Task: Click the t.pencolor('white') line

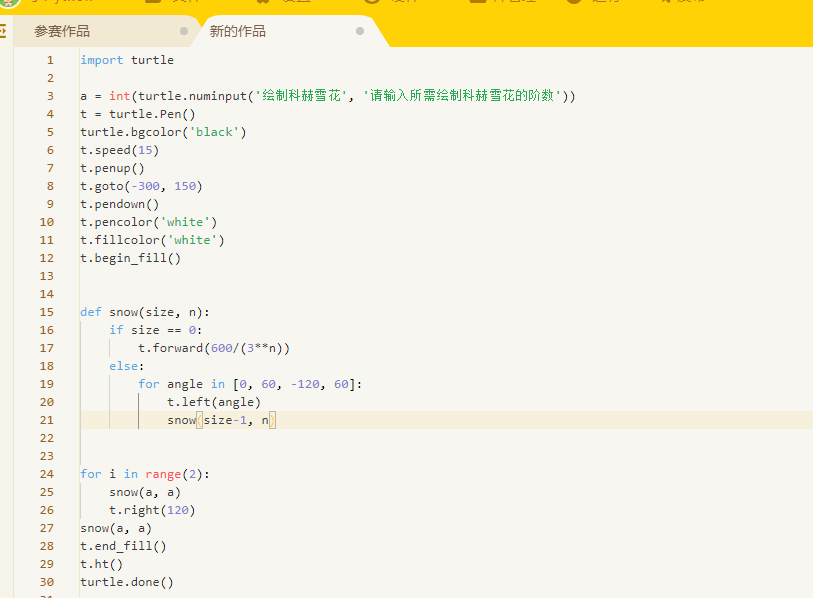Action: point(149,222)
